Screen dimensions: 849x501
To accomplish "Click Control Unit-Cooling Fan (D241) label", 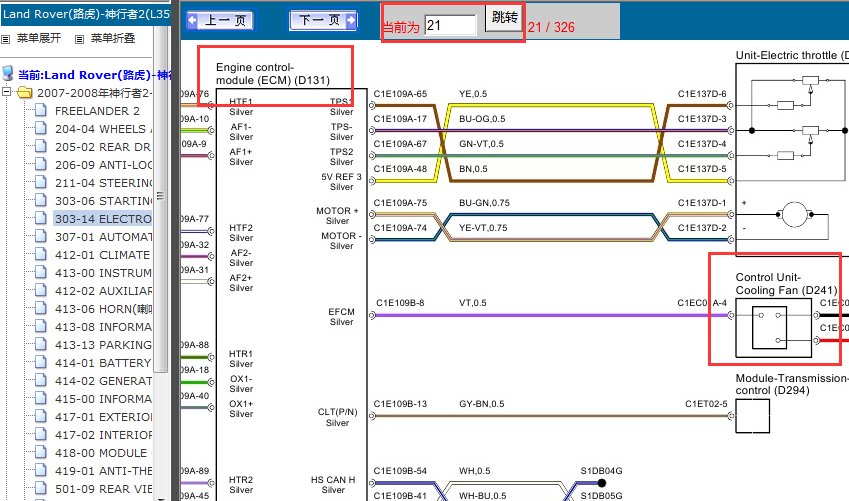I will 787,284.
